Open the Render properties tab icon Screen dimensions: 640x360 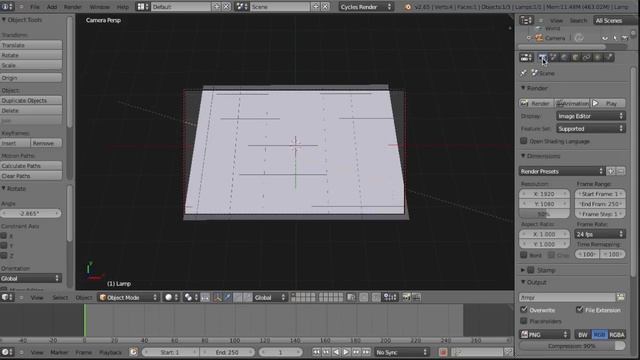click(542, 58)
